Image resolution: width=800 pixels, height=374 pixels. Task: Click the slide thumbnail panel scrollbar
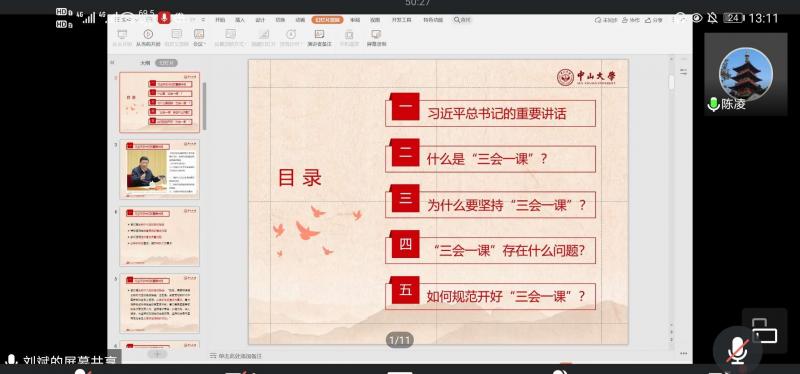click(204, 106)
